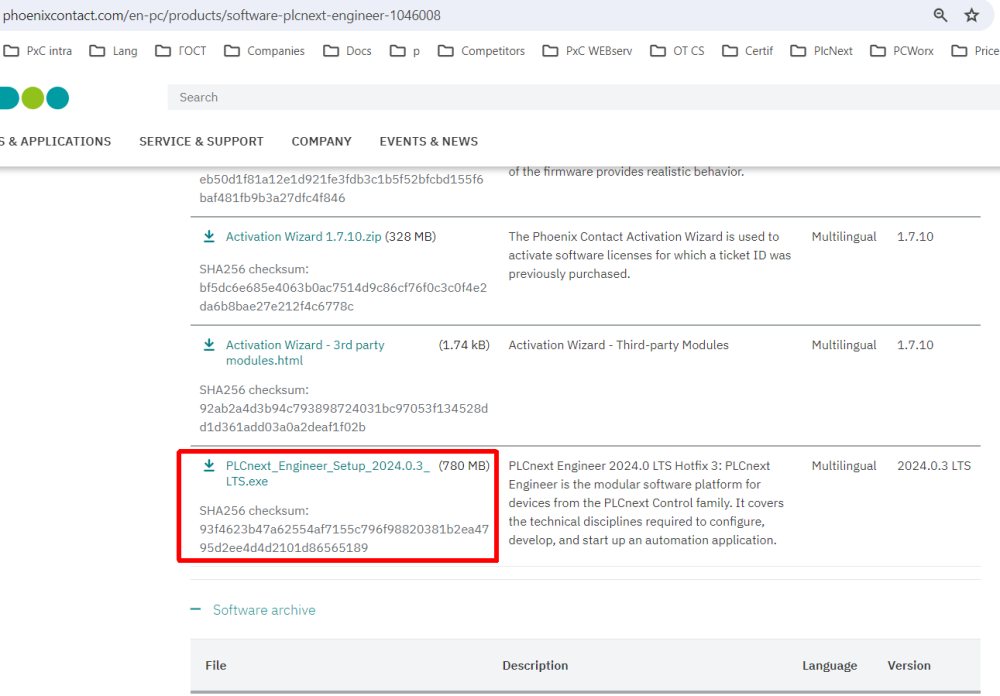Click the zoom magnifier icon in address bar
Screen dimensions: 1000x696
pos(940,15)
